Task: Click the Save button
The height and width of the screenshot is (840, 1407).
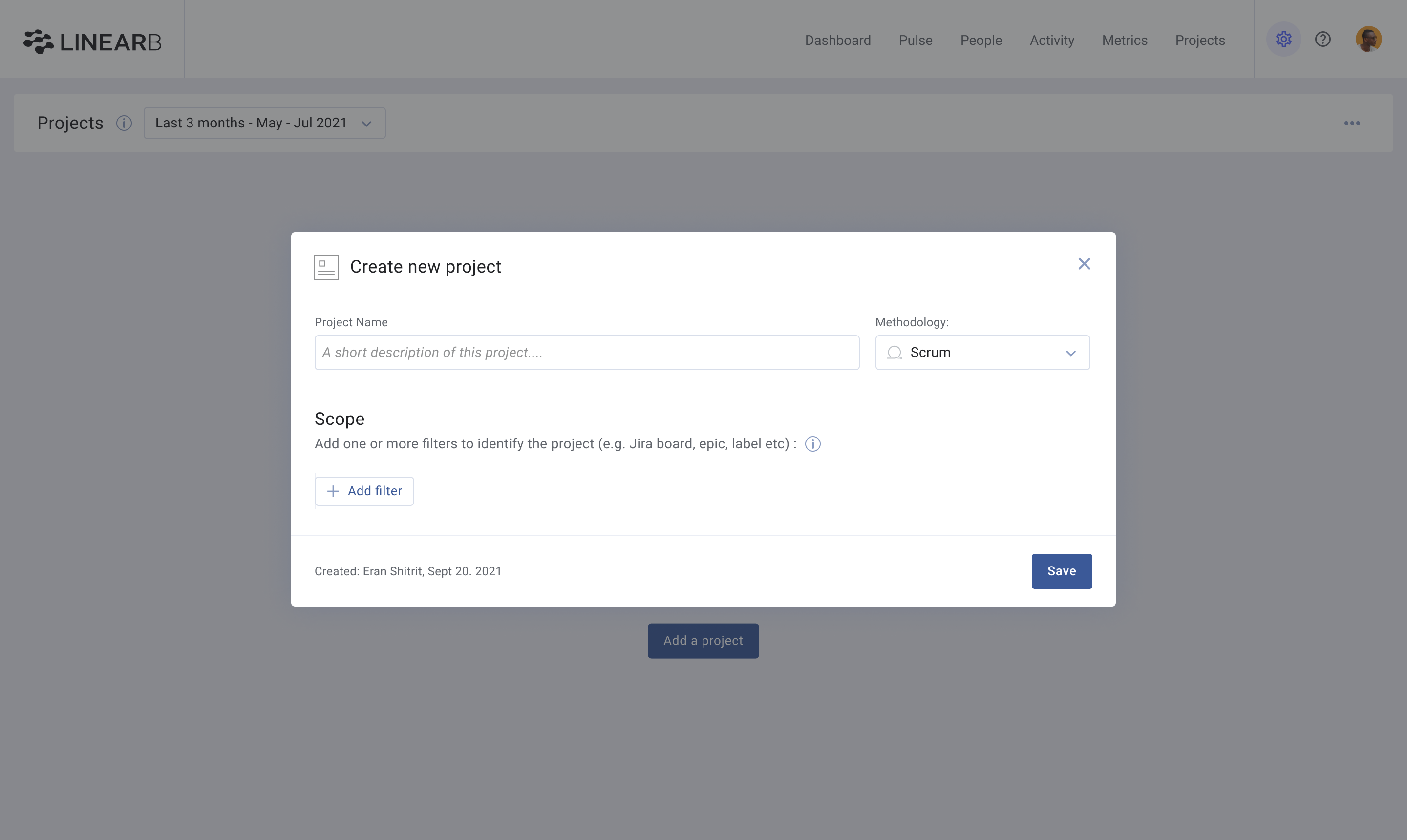Action: 1061,571
